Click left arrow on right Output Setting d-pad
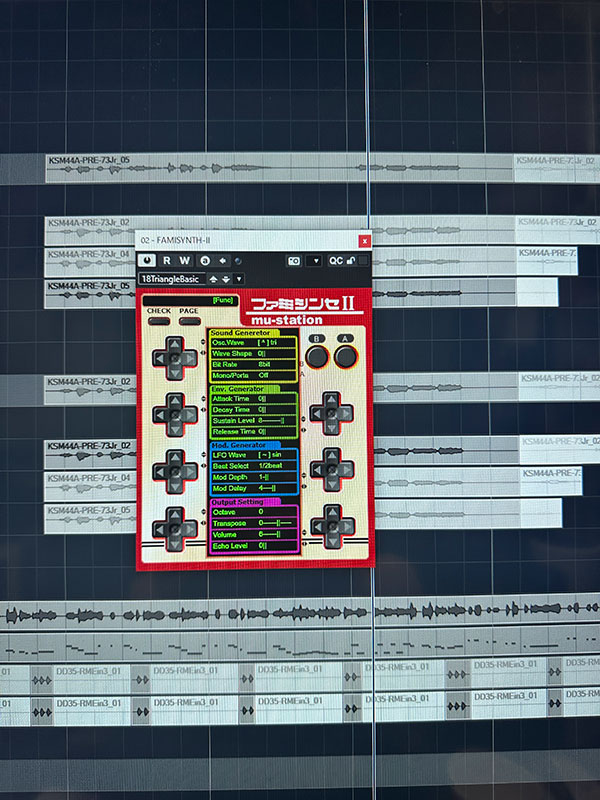 click(x=317, y=527)
